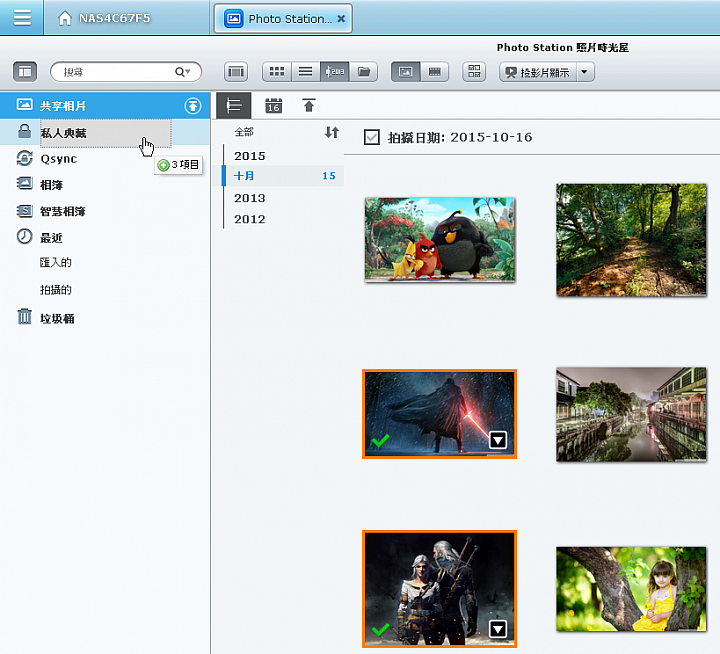Open the Angry Birds thumbnail
This screenshot has width=720, height=654.
pos(440,240)
